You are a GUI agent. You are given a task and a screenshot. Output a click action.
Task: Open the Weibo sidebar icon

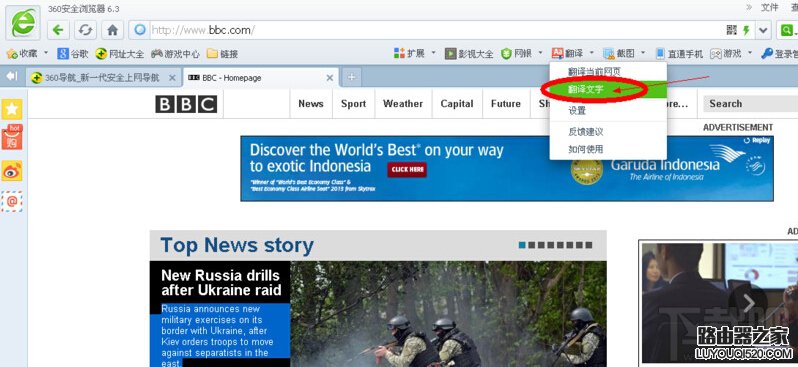[12, 171]
